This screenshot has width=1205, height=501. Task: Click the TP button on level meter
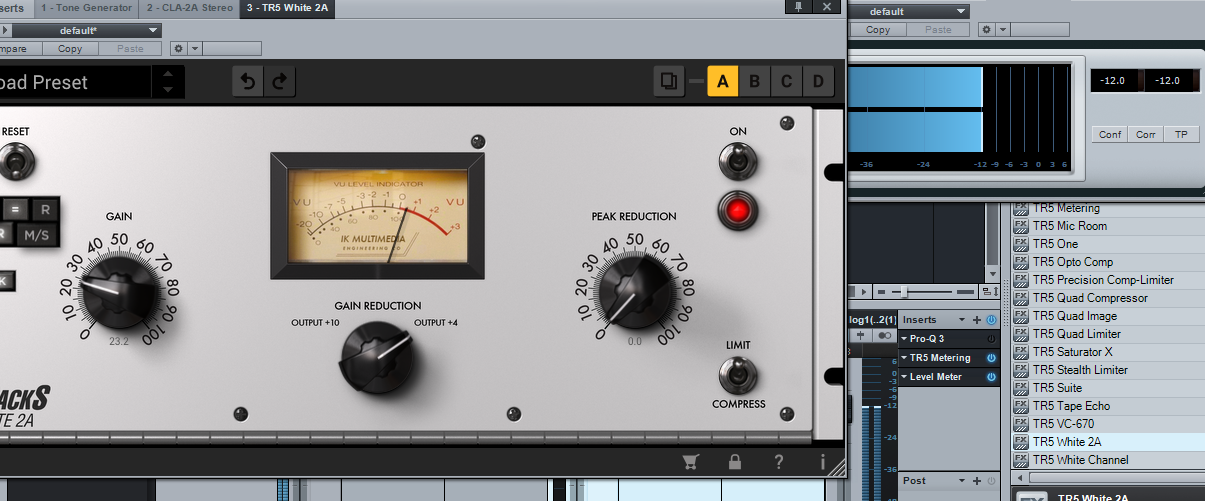(1180, 134)
